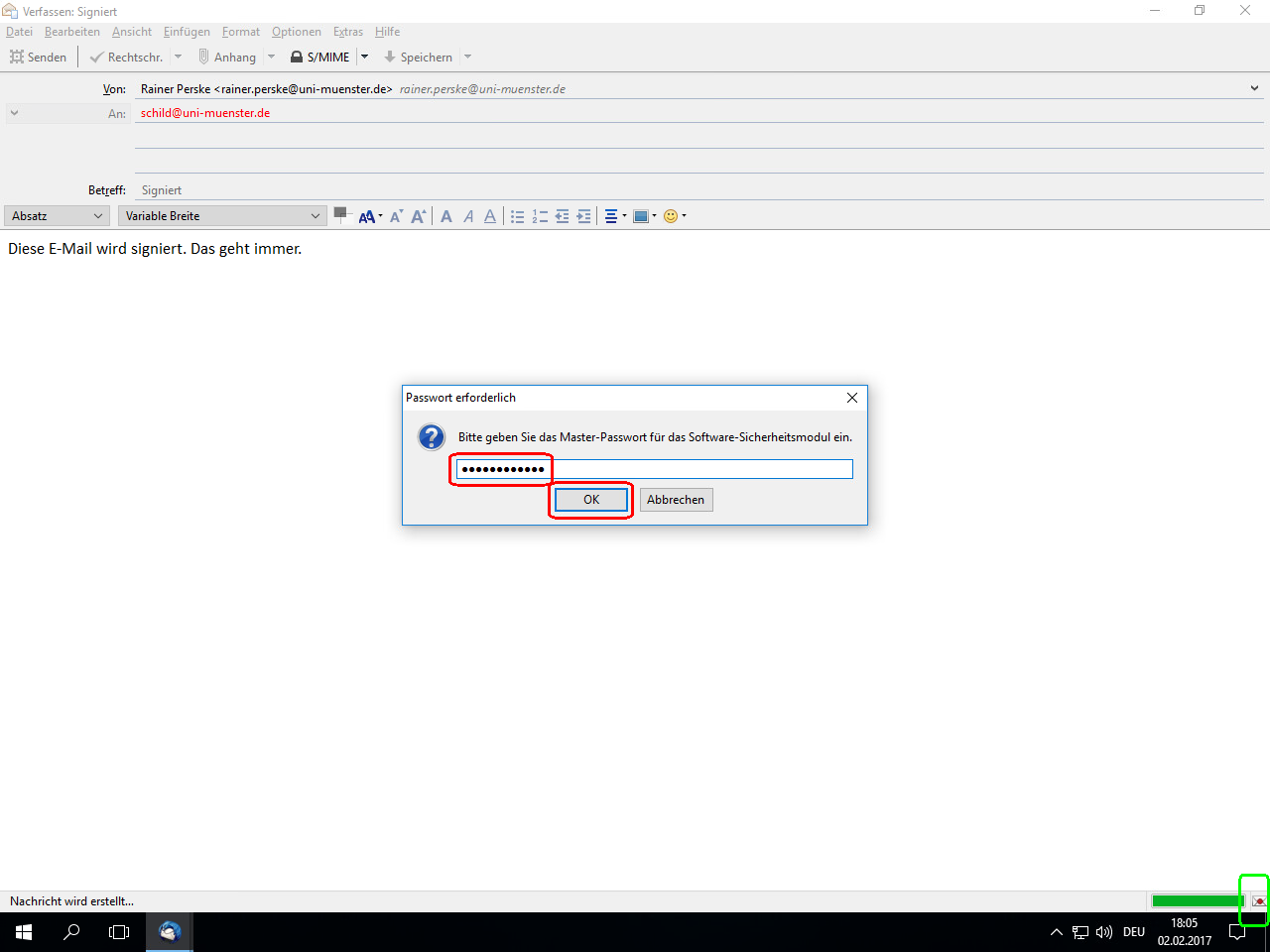Open the Optionen menu
This screenshot has height=952, width=1270.
296,32
